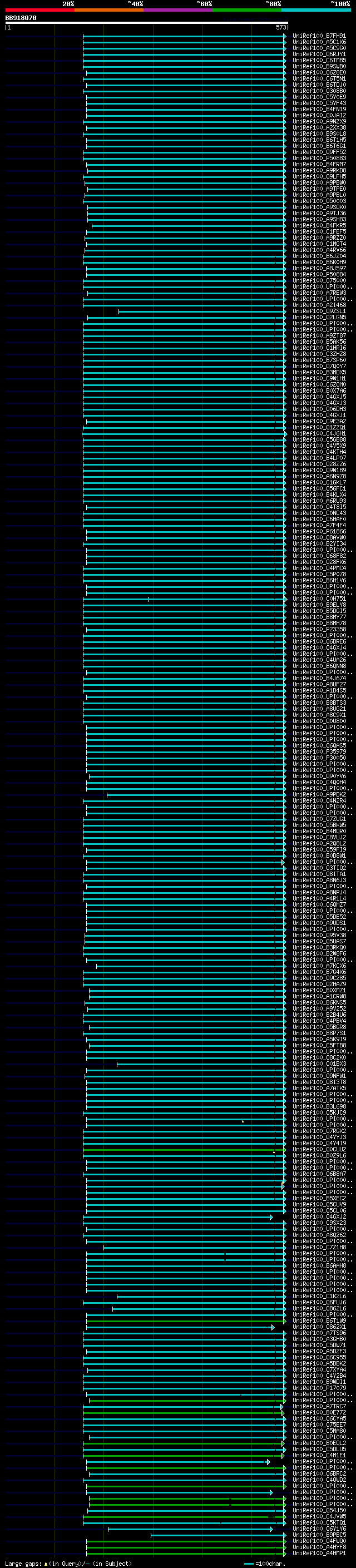Select hit UniRef100_B9PBC5
The width and height of the screenshot is (356, 1568).
(x=319, y=1535)
